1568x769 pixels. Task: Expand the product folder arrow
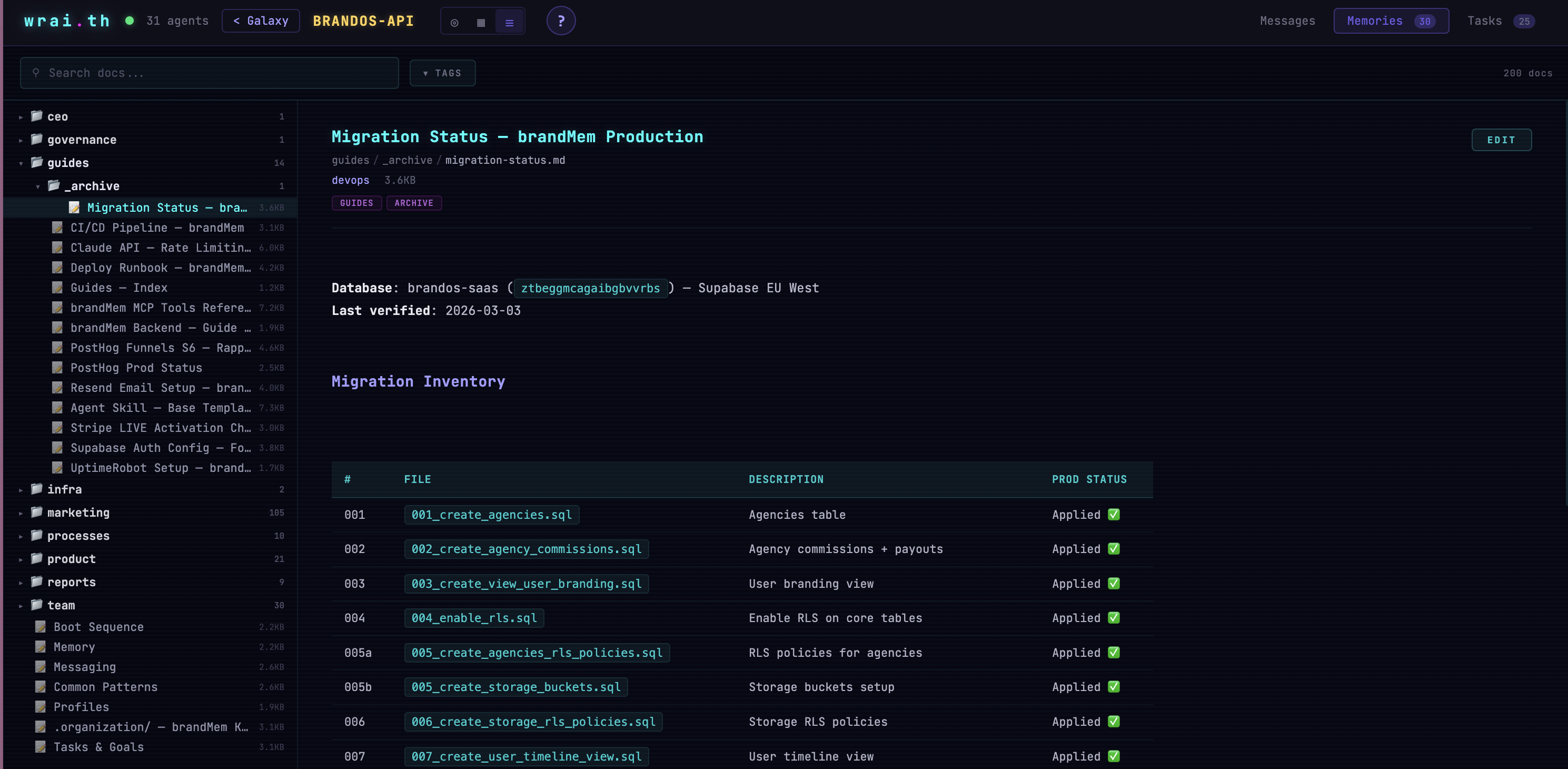pyautogui.click(x=21, y=559)
